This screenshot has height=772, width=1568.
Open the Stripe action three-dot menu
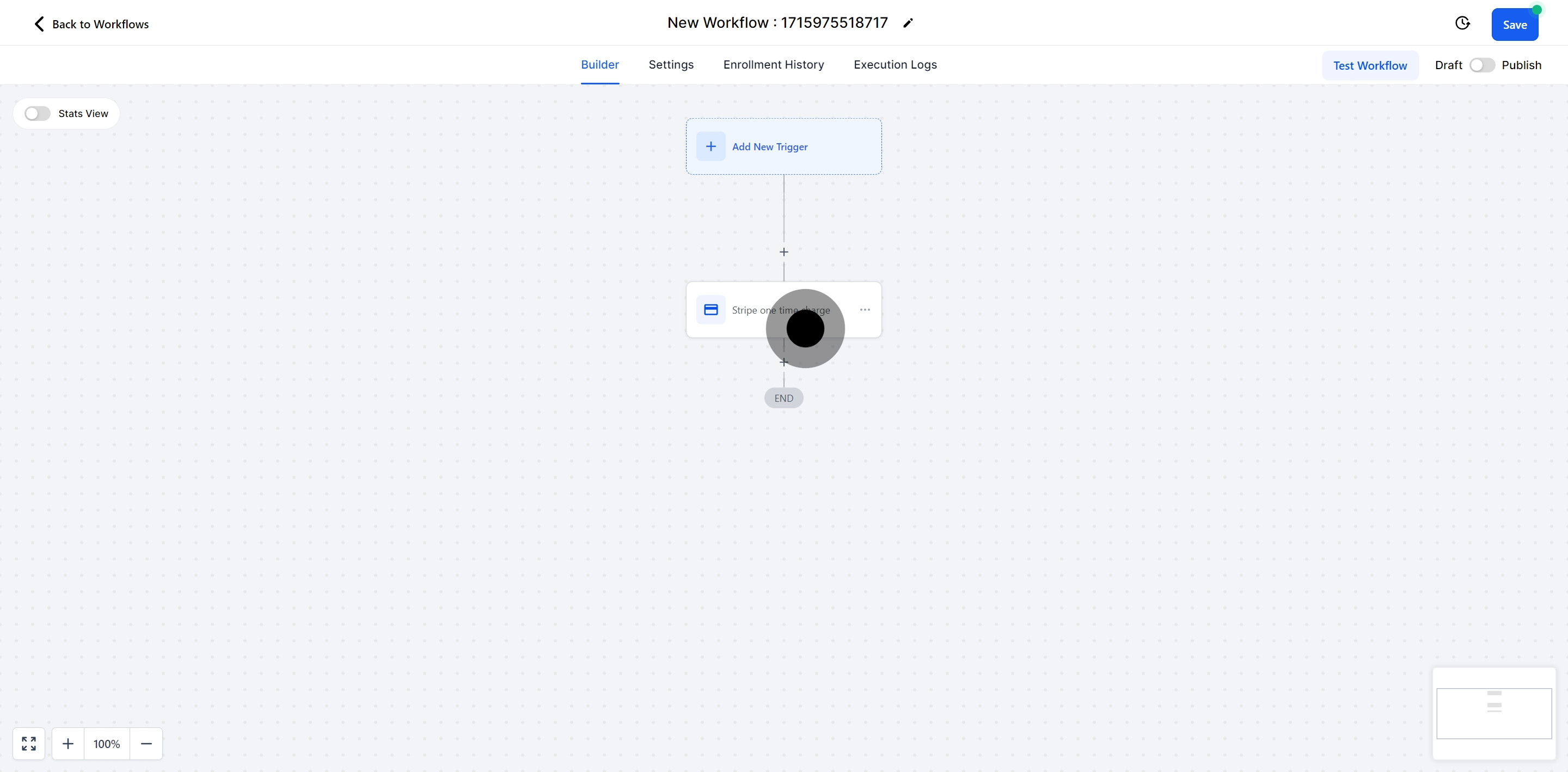865,310
